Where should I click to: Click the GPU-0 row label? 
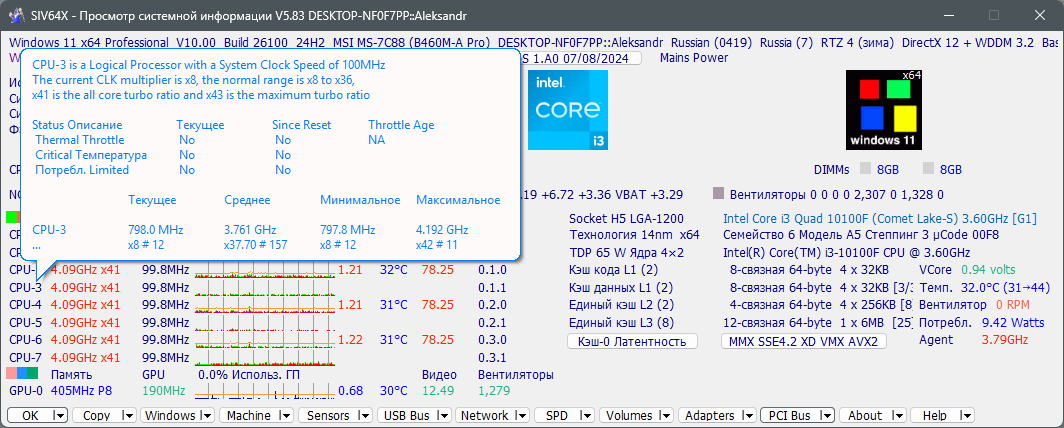26,391
